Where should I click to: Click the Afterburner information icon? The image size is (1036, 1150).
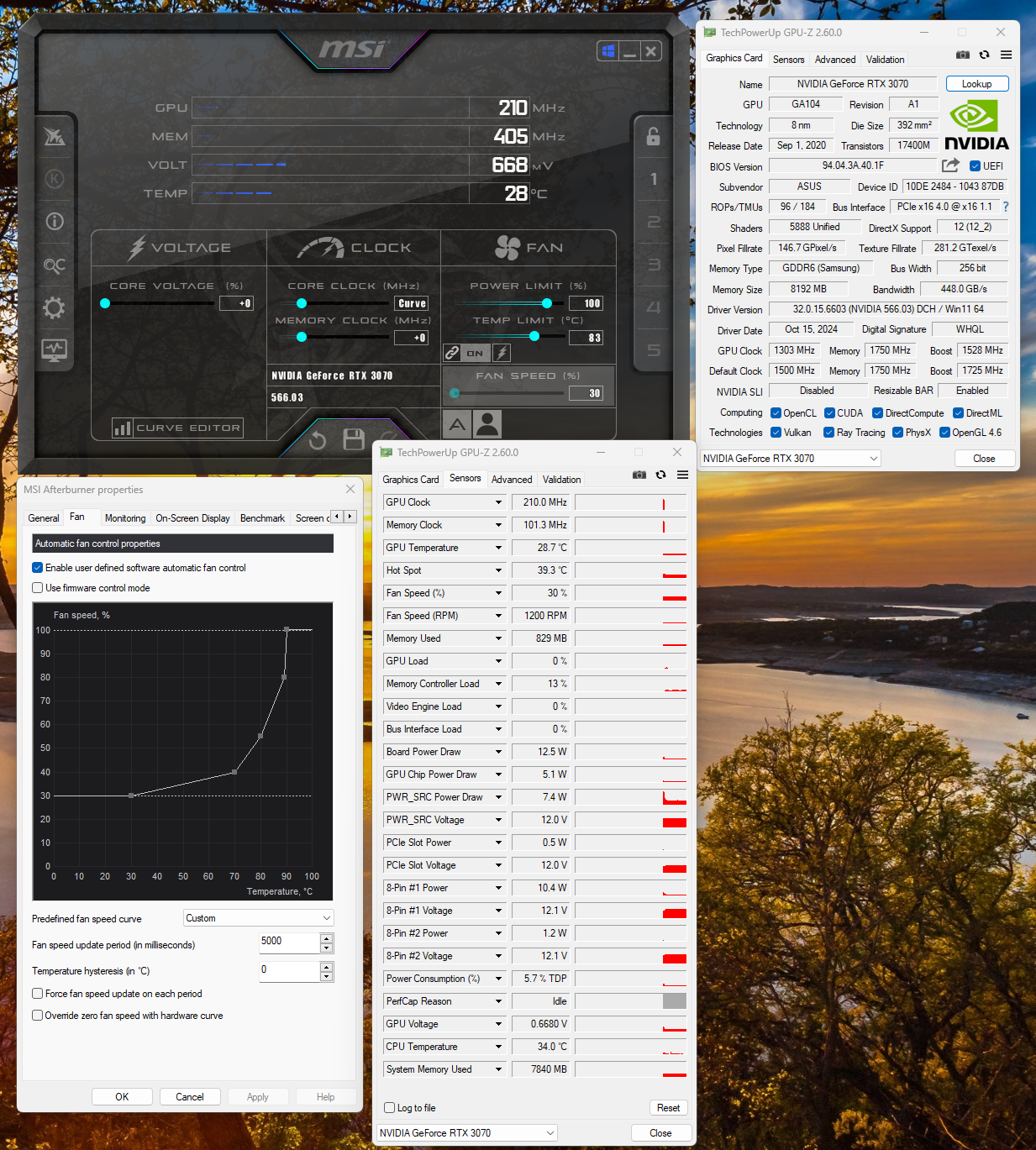pos(55,221)
